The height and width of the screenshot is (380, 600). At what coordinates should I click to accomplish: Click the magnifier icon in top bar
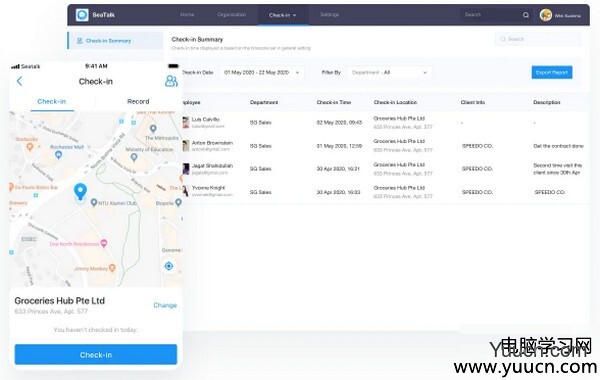click(526, 15)
